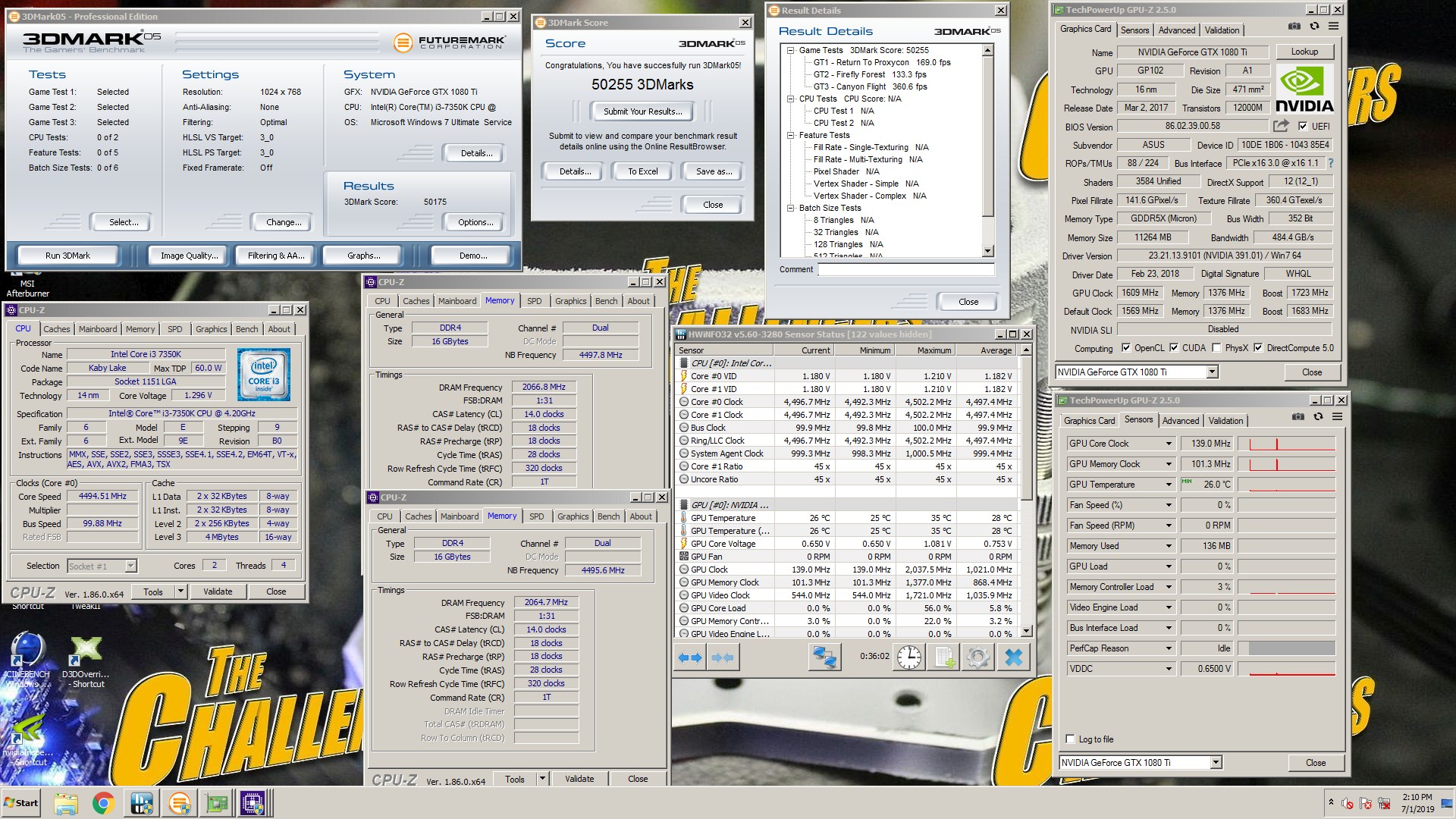
Task: Open the PerfCap Reason sensor dropdown
Action: point(1169,648)
